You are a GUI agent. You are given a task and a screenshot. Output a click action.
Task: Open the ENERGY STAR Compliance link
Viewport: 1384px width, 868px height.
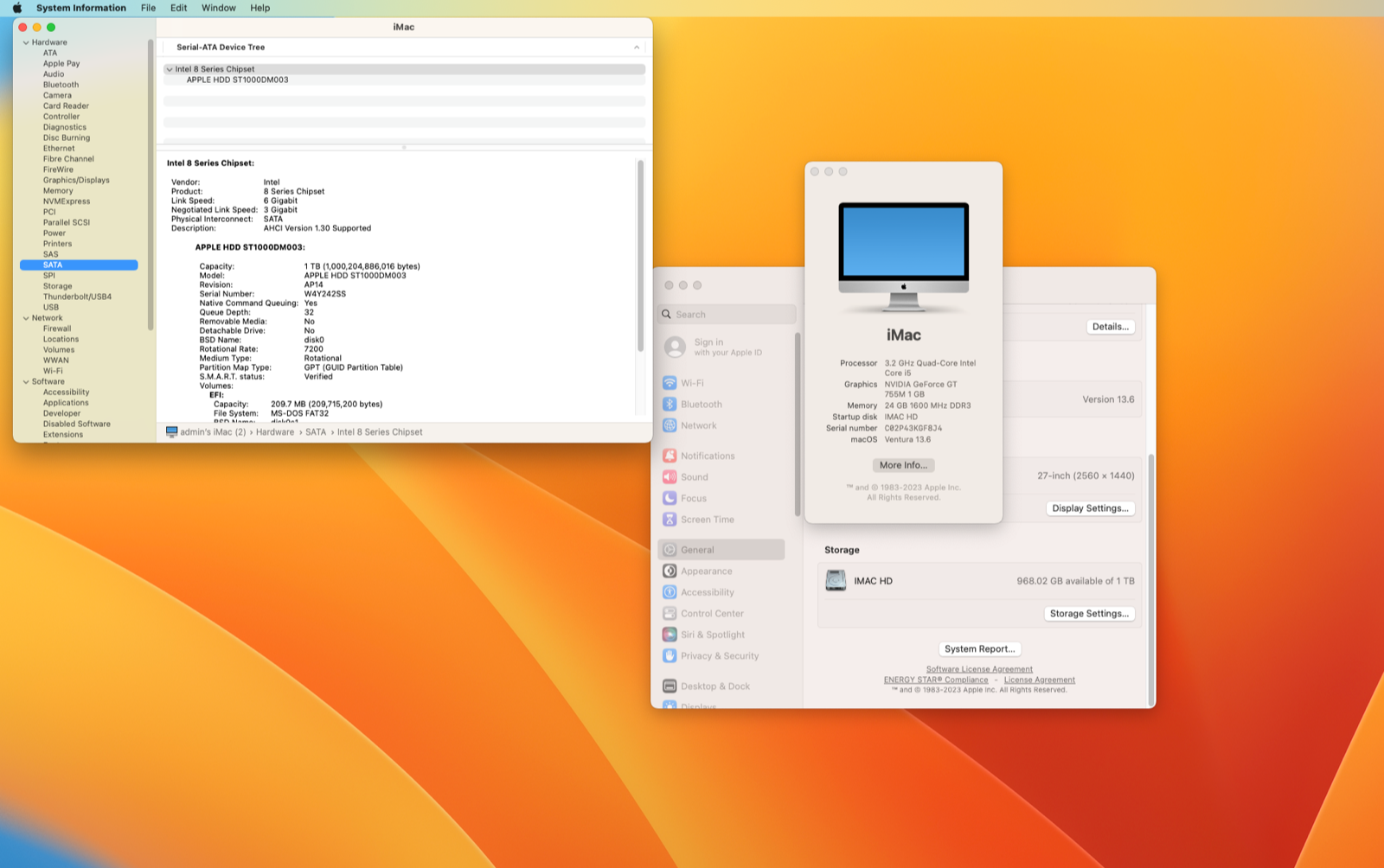pyautogui.click(x=936, y=680)
